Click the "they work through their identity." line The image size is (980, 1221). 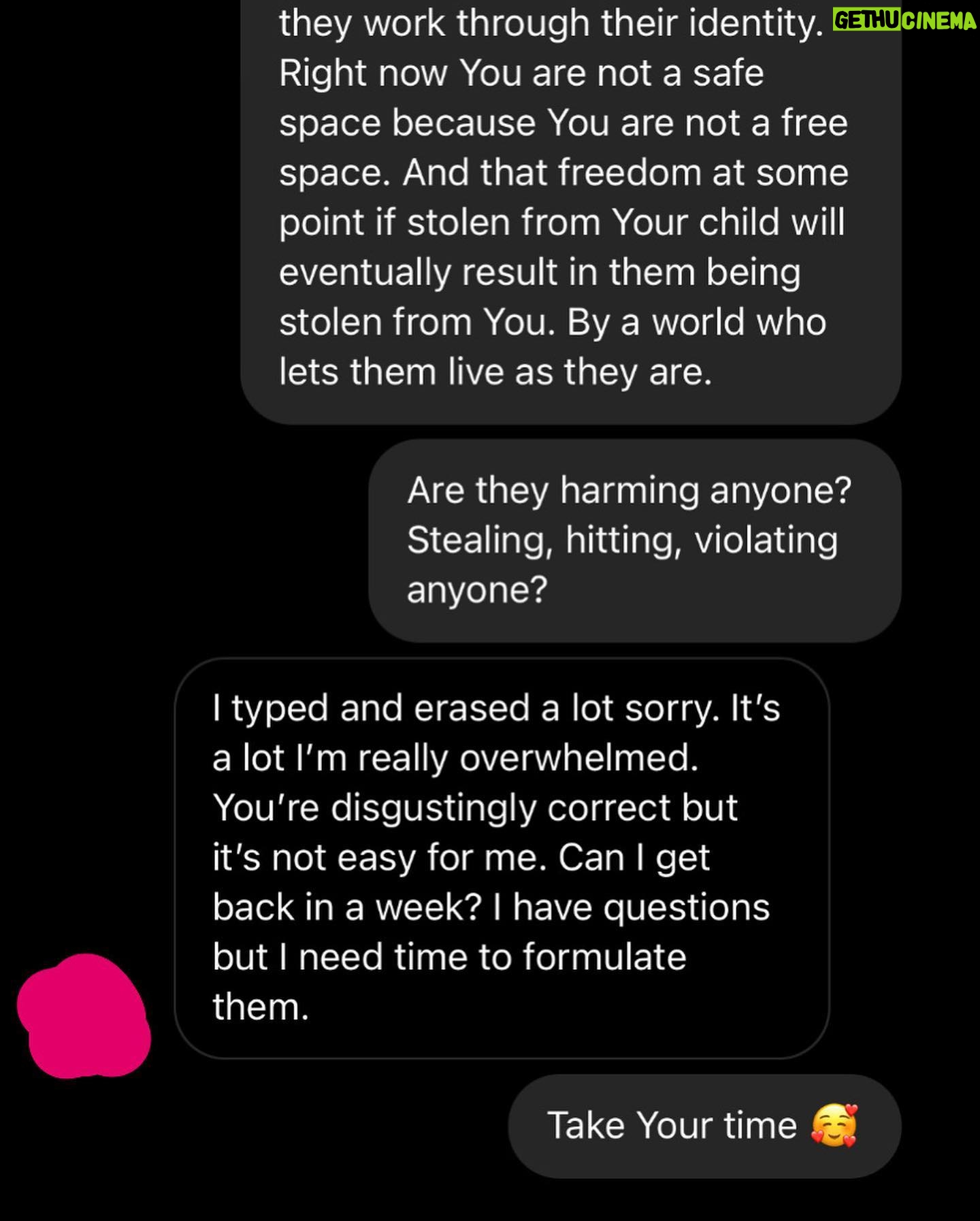[x=551, y=23]
